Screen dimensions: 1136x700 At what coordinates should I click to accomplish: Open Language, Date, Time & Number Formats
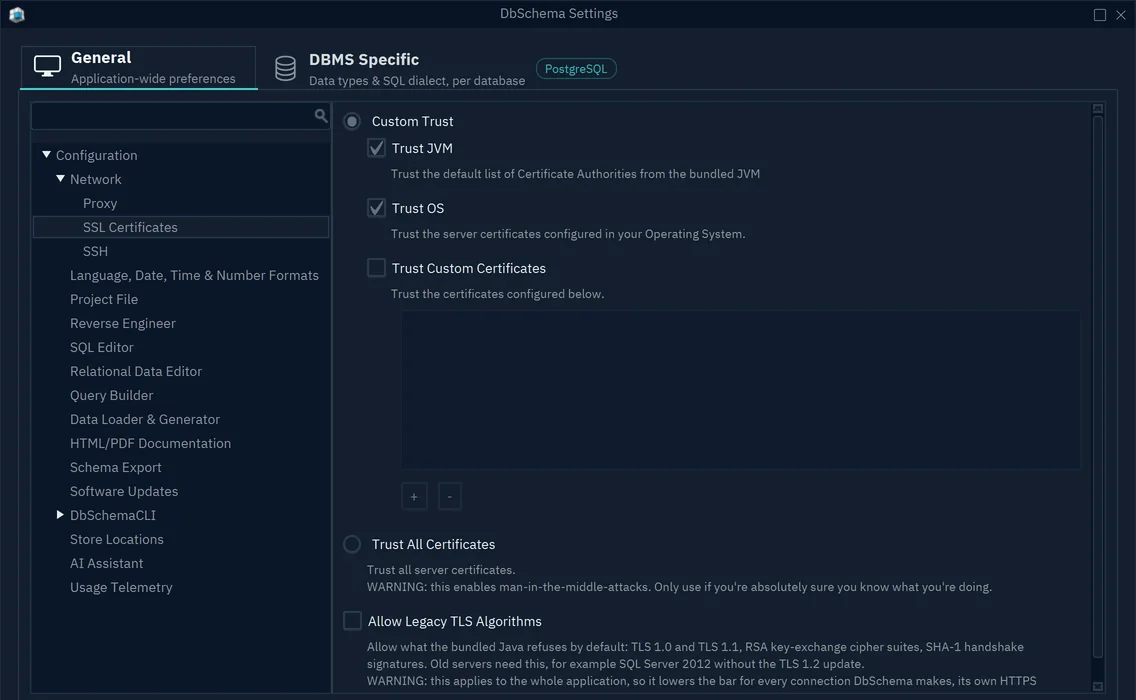[194, 275]
